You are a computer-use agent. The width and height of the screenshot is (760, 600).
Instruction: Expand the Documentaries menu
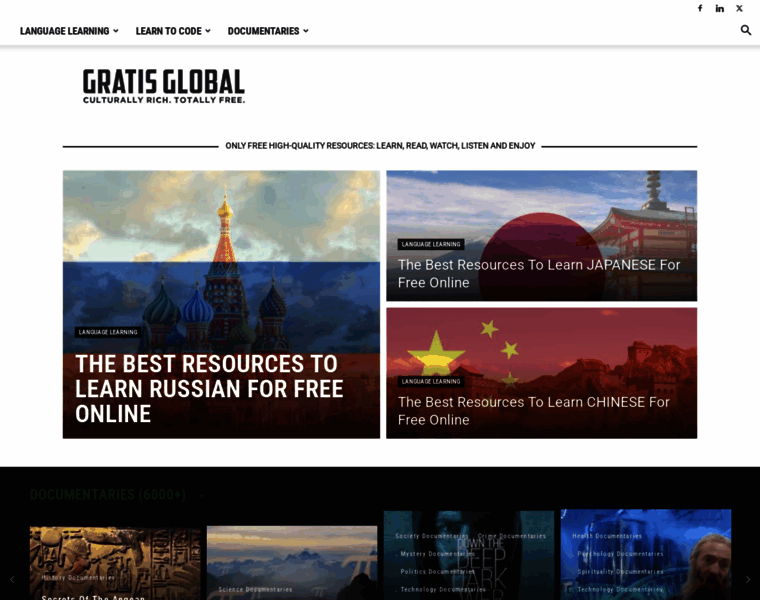pyautogui.click(x=268, y=31)
